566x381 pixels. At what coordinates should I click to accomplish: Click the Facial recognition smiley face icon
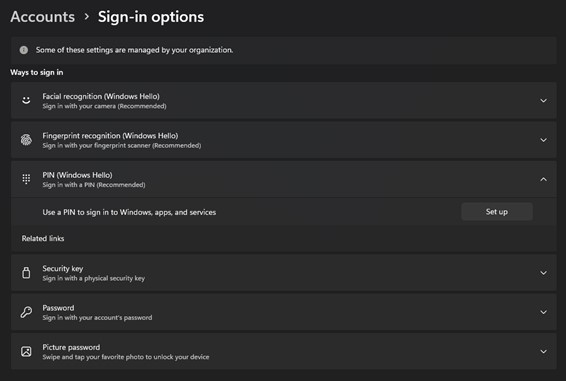26,100
